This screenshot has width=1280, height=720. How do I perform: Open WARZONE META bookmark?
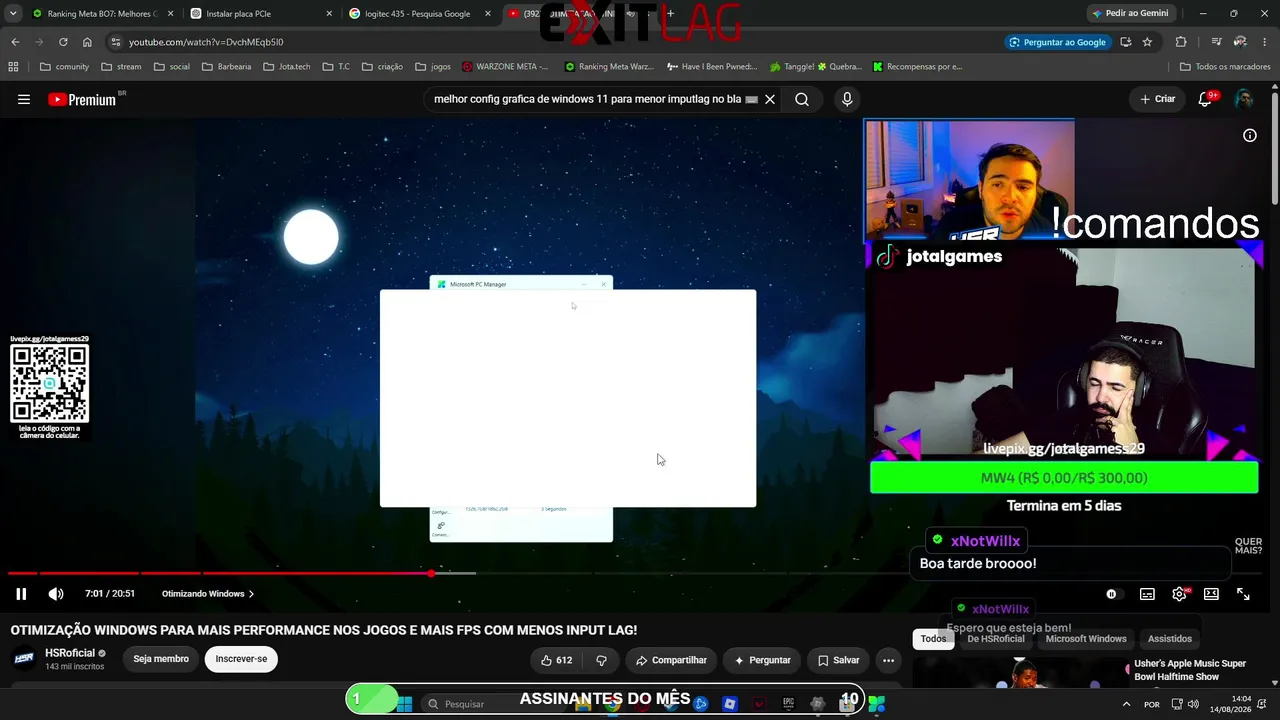505,67
